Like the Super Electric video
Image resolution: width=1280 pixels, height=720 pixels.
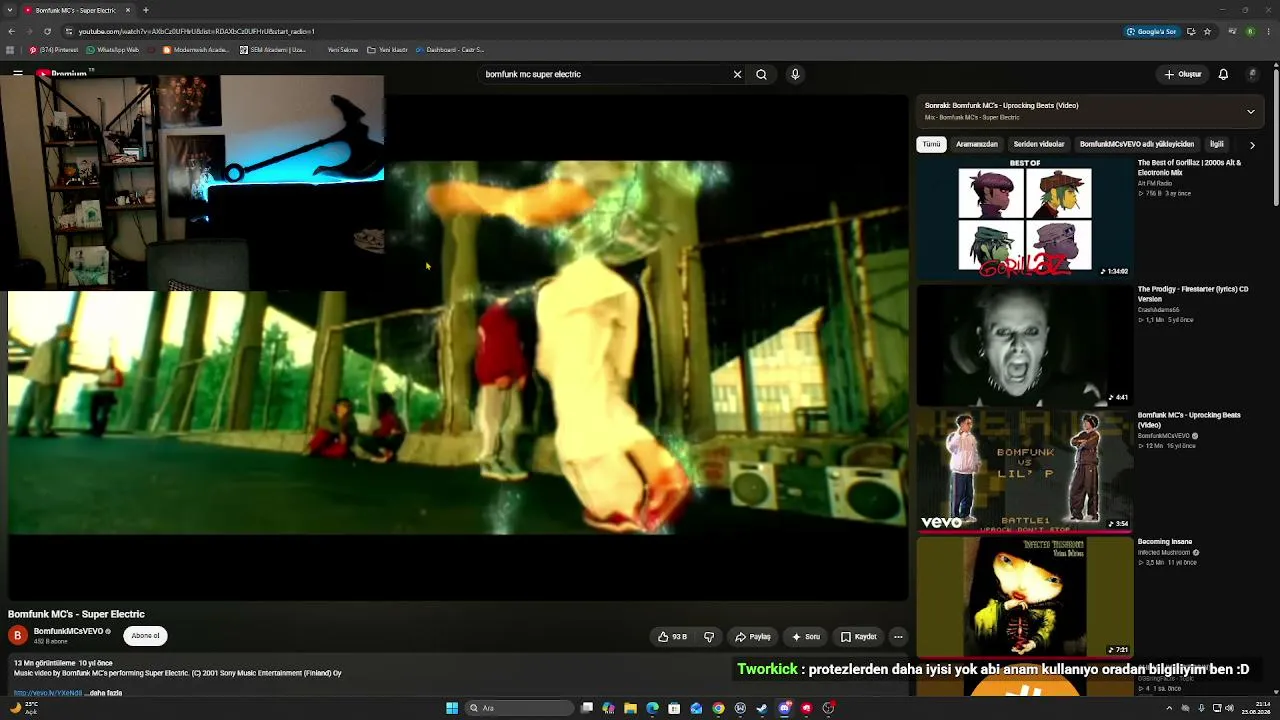tap(672, 636)
